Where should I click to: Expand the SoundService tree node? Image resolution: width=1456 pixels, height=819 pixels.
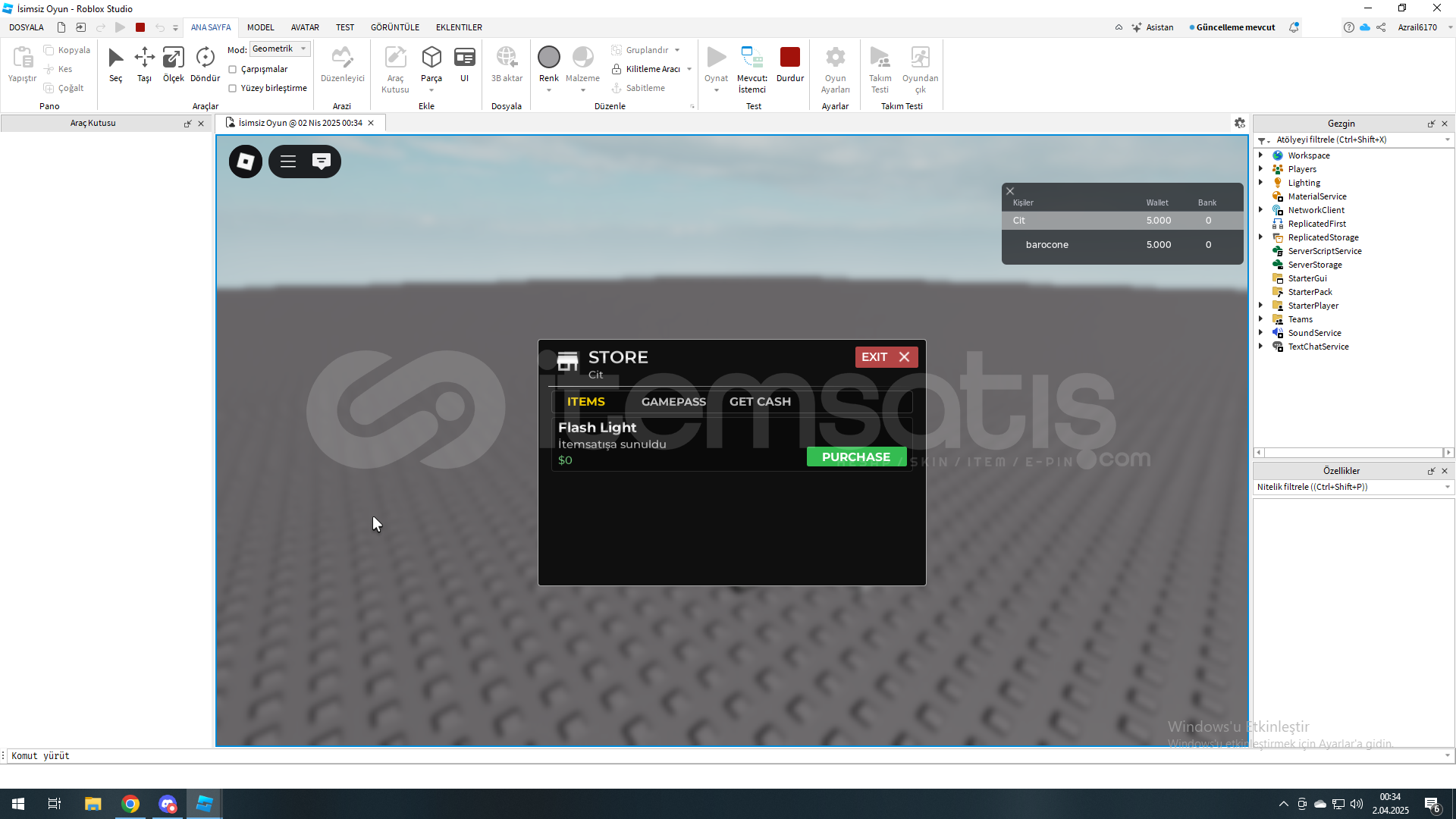tap(1260, 333)
